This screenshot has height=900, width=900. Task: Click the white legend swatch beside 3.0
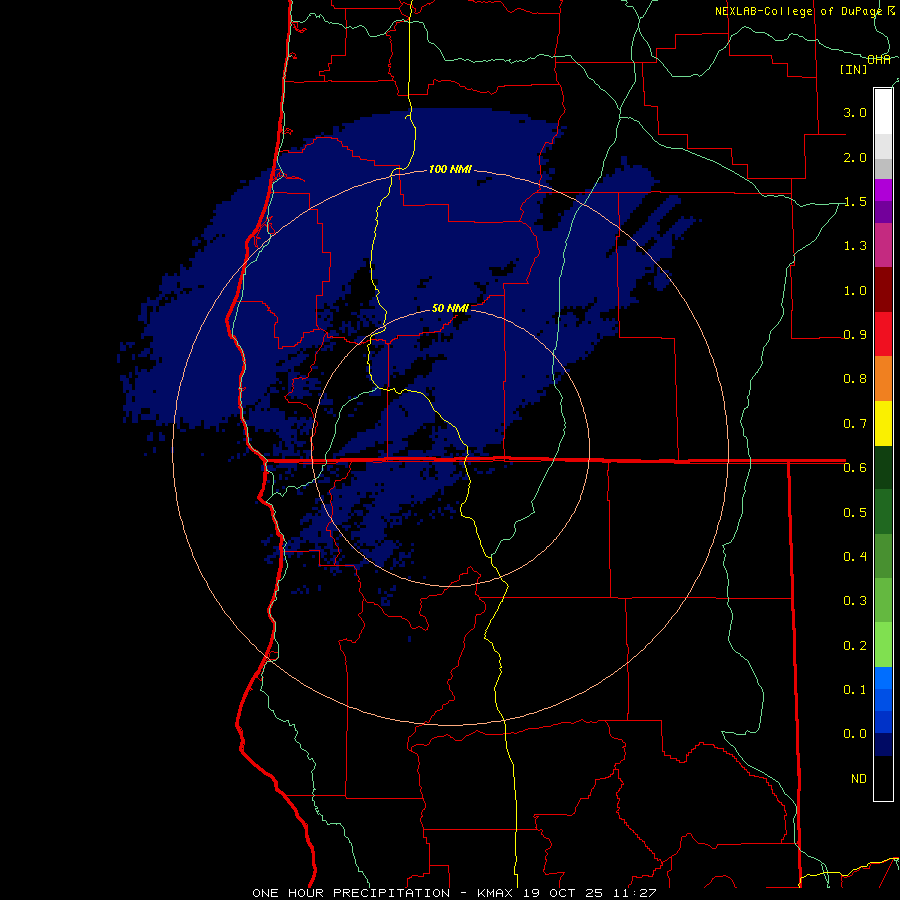click(x=883, y=112)
